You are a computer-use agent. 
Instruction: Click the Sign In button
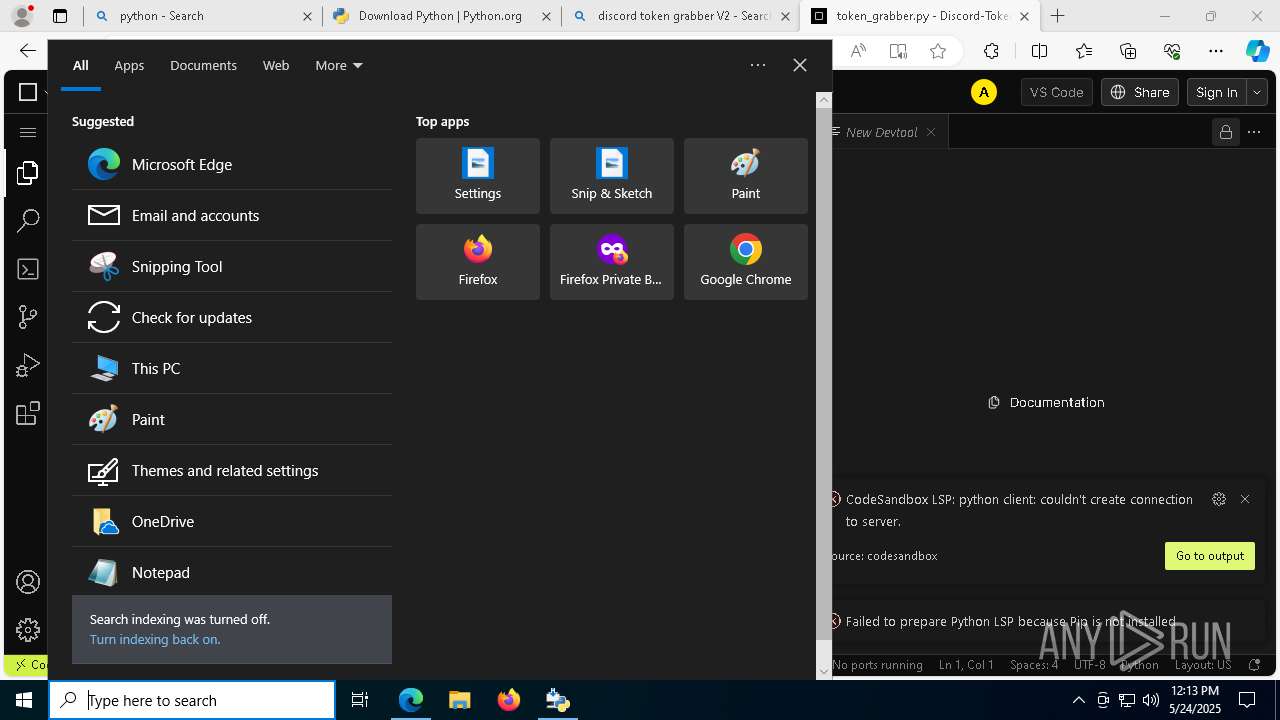click(1216, 92)
